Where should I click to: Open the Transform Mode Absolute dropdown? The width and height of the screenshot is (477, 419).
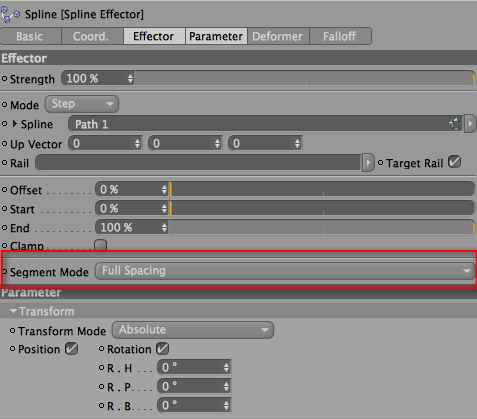193,330
